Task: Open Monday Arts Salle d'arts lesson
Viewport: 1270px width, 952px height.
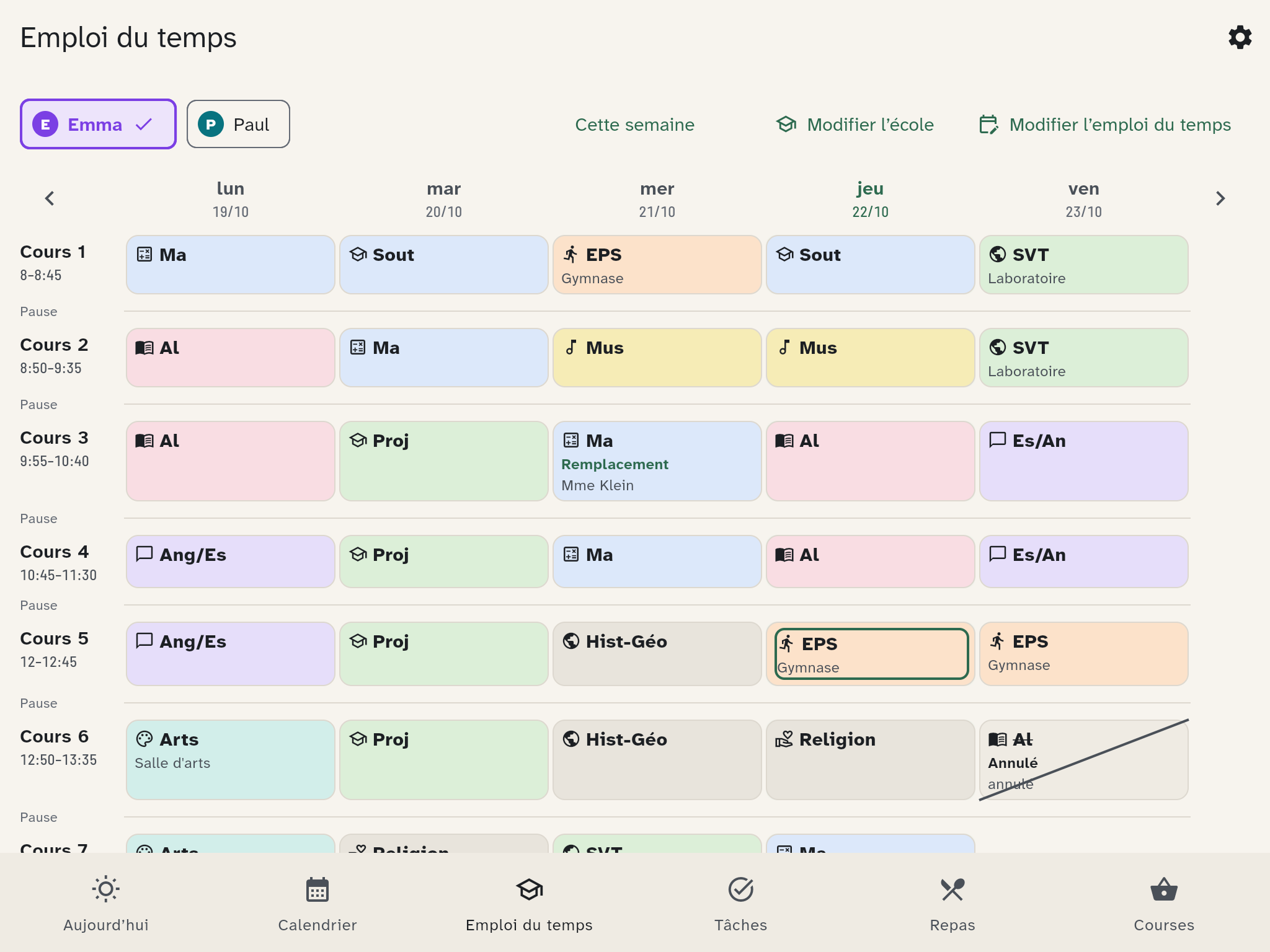Action: 231,760
